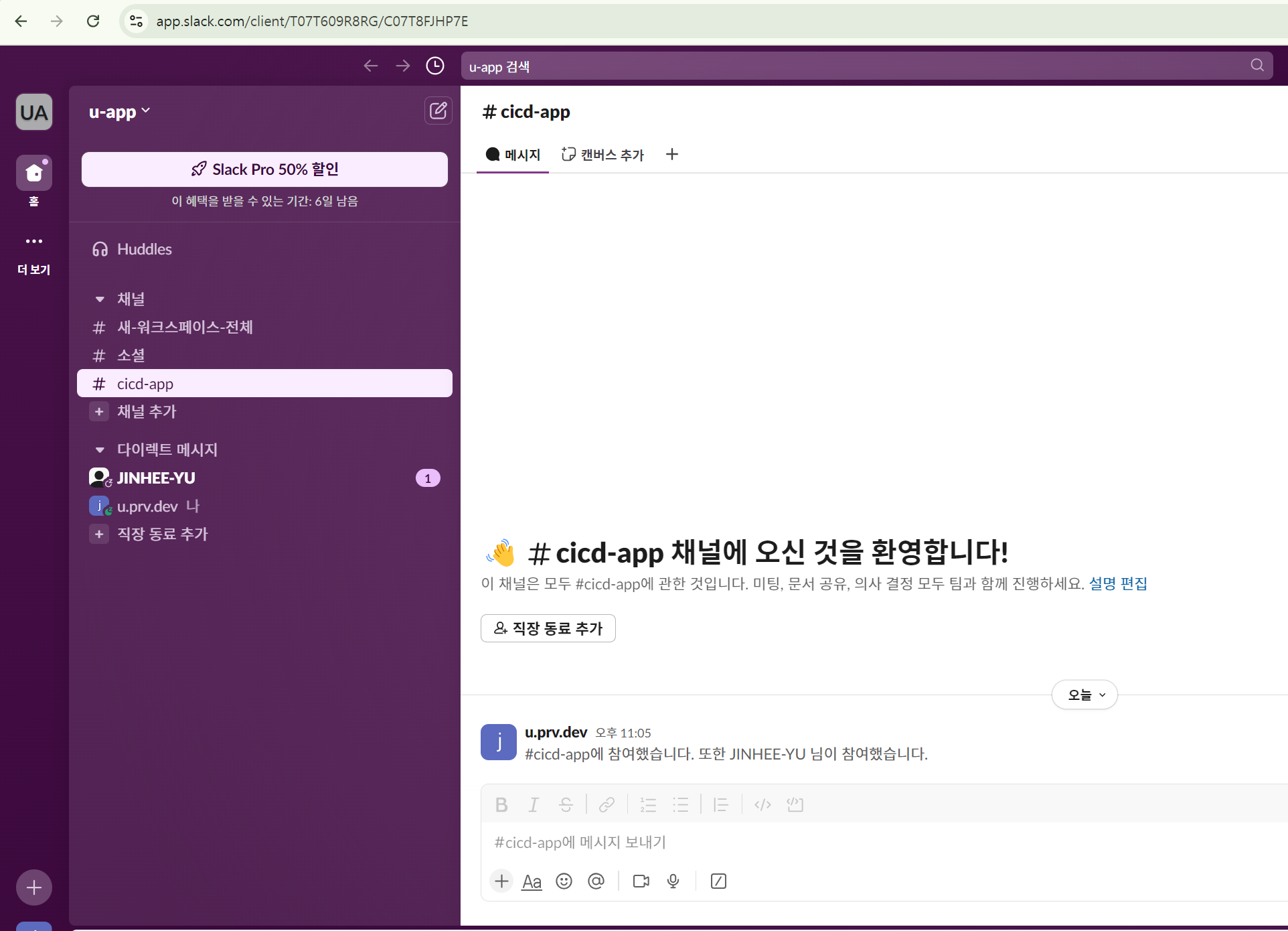Click the Slack Pro 50% discount button

pos(264,169)
